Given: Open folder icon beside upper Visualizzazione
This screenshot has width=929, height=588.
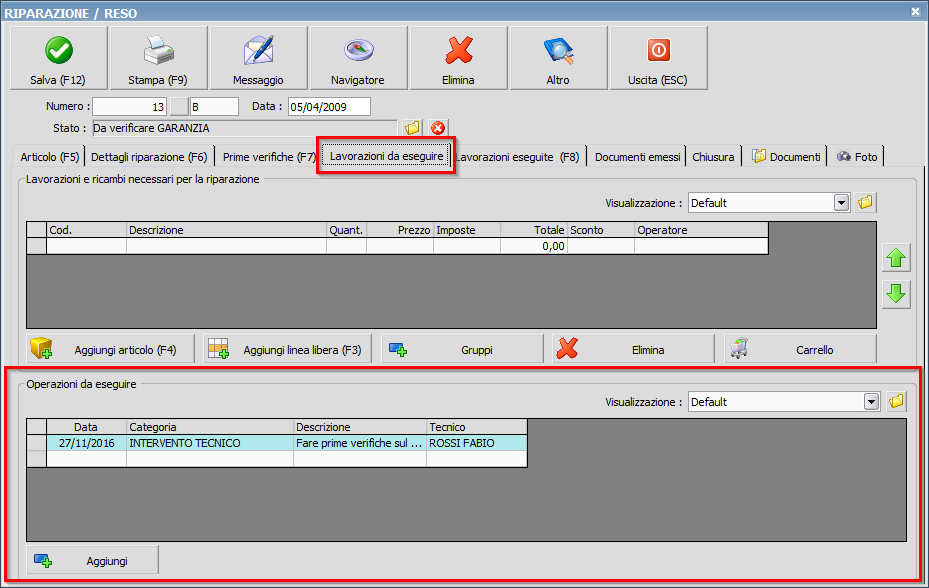Looking at the screenshot, I should 866,203.
